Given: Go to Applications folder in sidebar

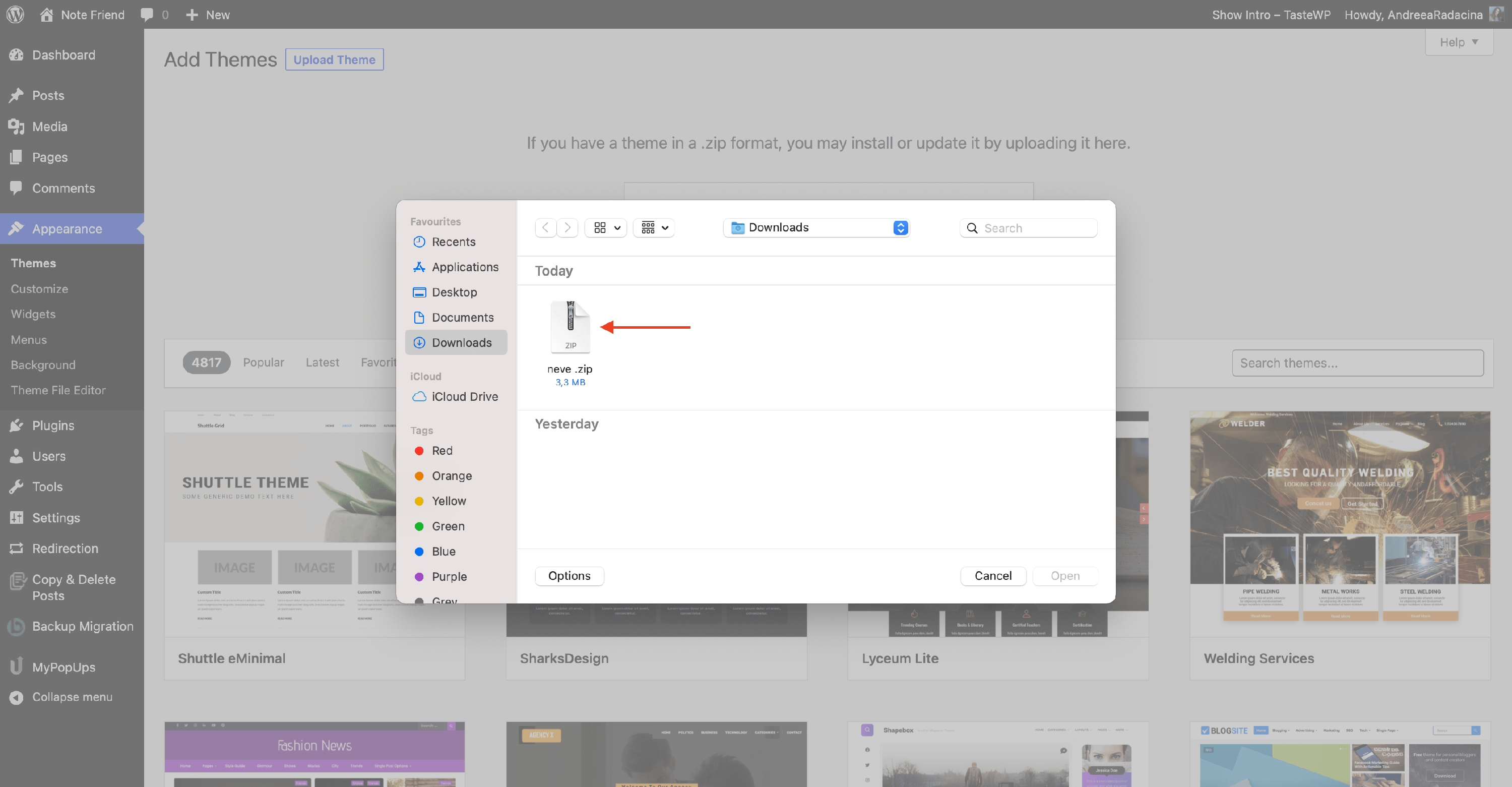Looking at the screenshot, I should pyautogui.click(x=464, y=267).
